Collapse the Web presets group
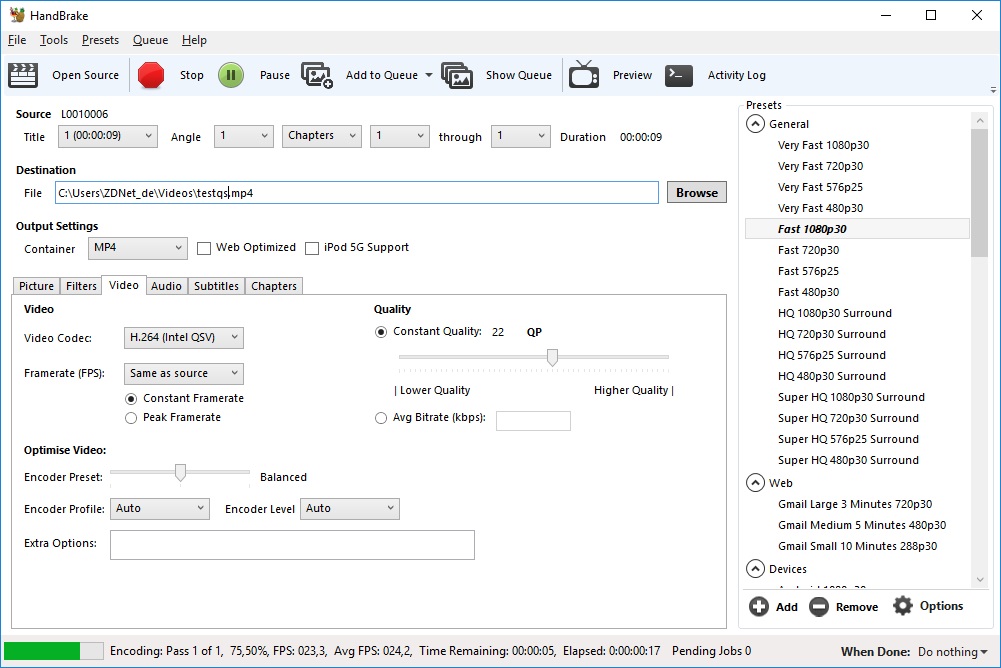1001x668 pixels. [755, 483]
